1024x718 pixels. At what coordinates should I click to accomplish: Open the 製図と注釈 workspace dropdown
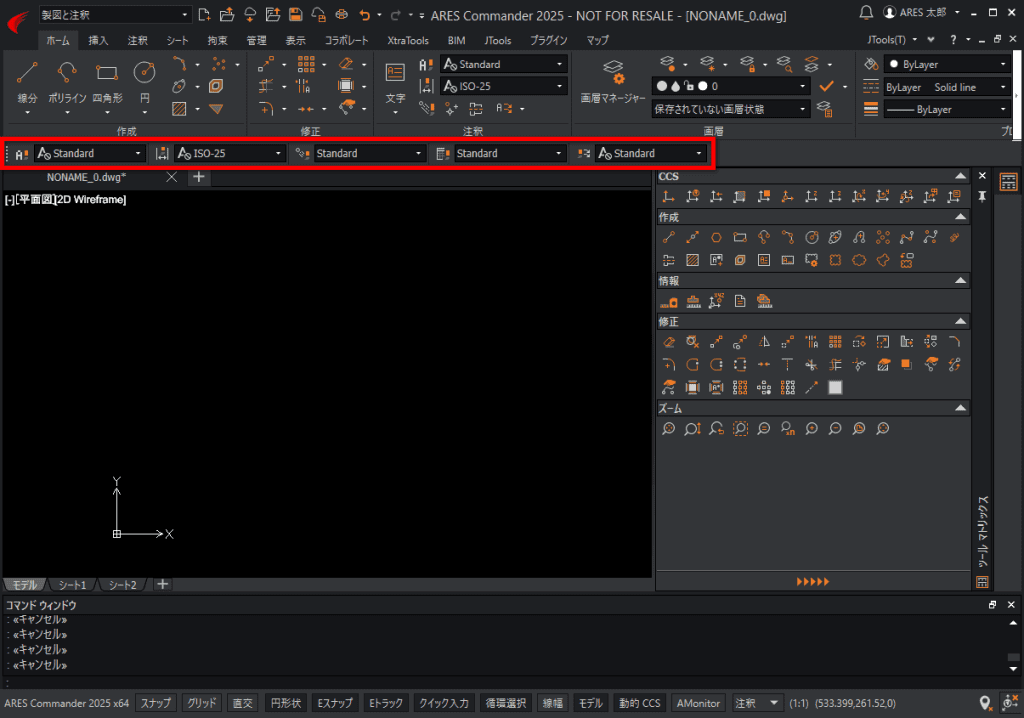point(114,15)
